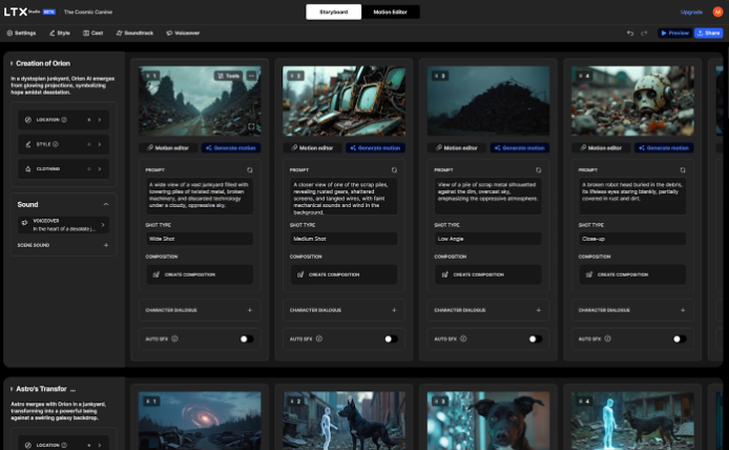The width and height of the screenshot is (729, 450).
Task: Click the Preview button
Action: 675,33
